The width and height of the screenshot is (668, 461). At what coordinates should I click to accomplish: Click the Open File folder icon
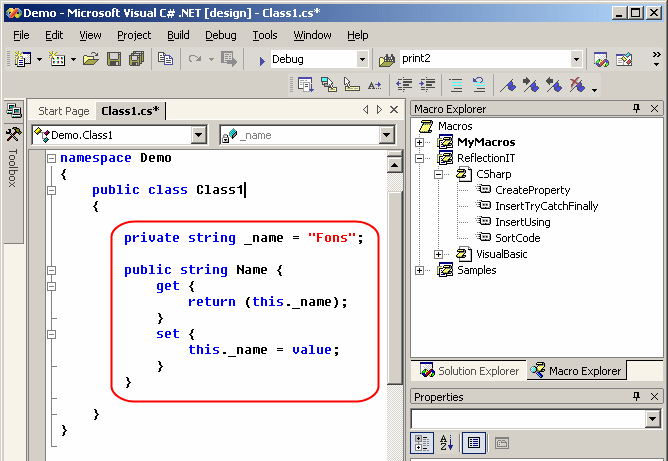coord(90,59)
